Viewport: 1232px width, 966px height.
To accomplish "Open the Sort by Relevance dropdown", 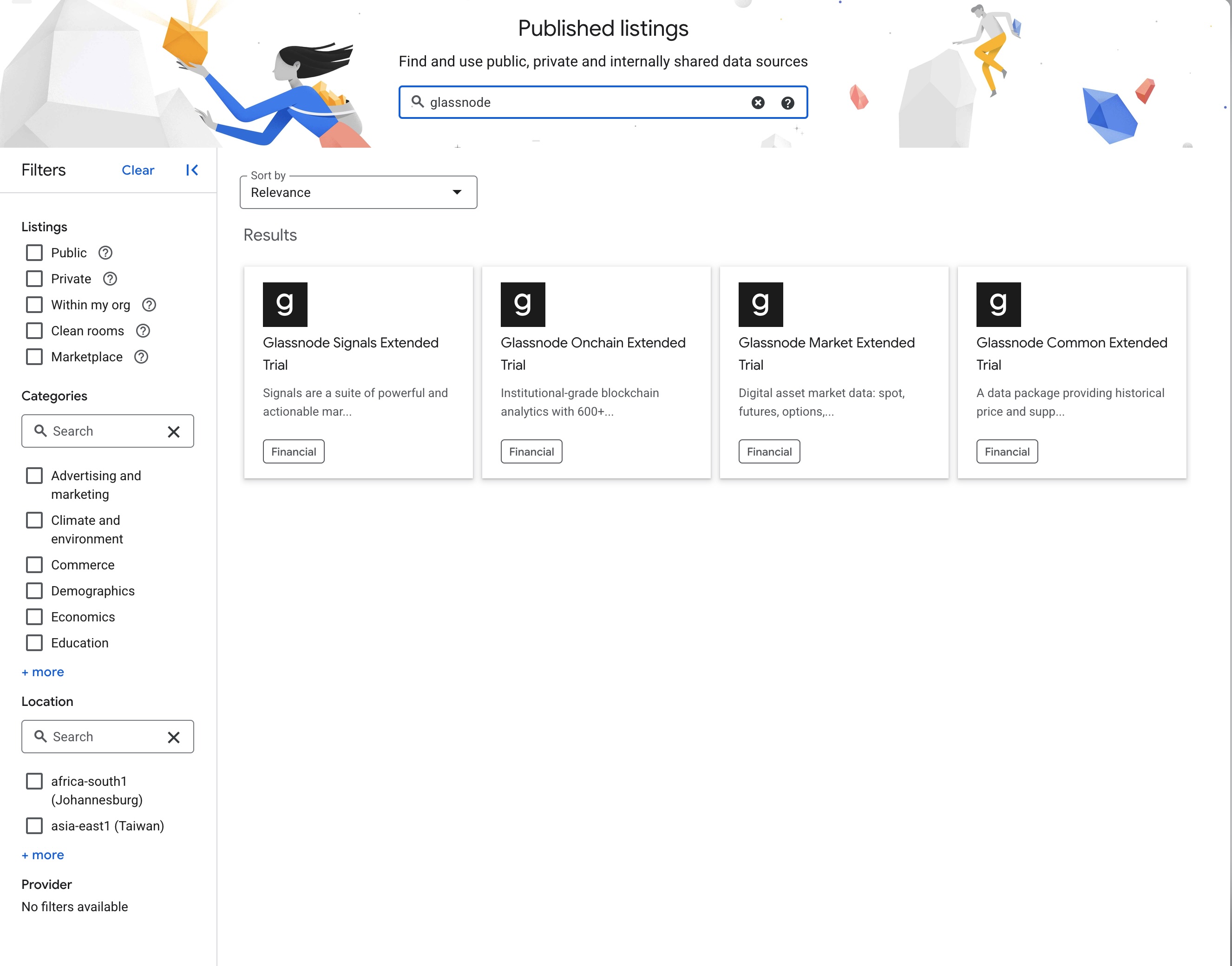I will pos(358,192).
